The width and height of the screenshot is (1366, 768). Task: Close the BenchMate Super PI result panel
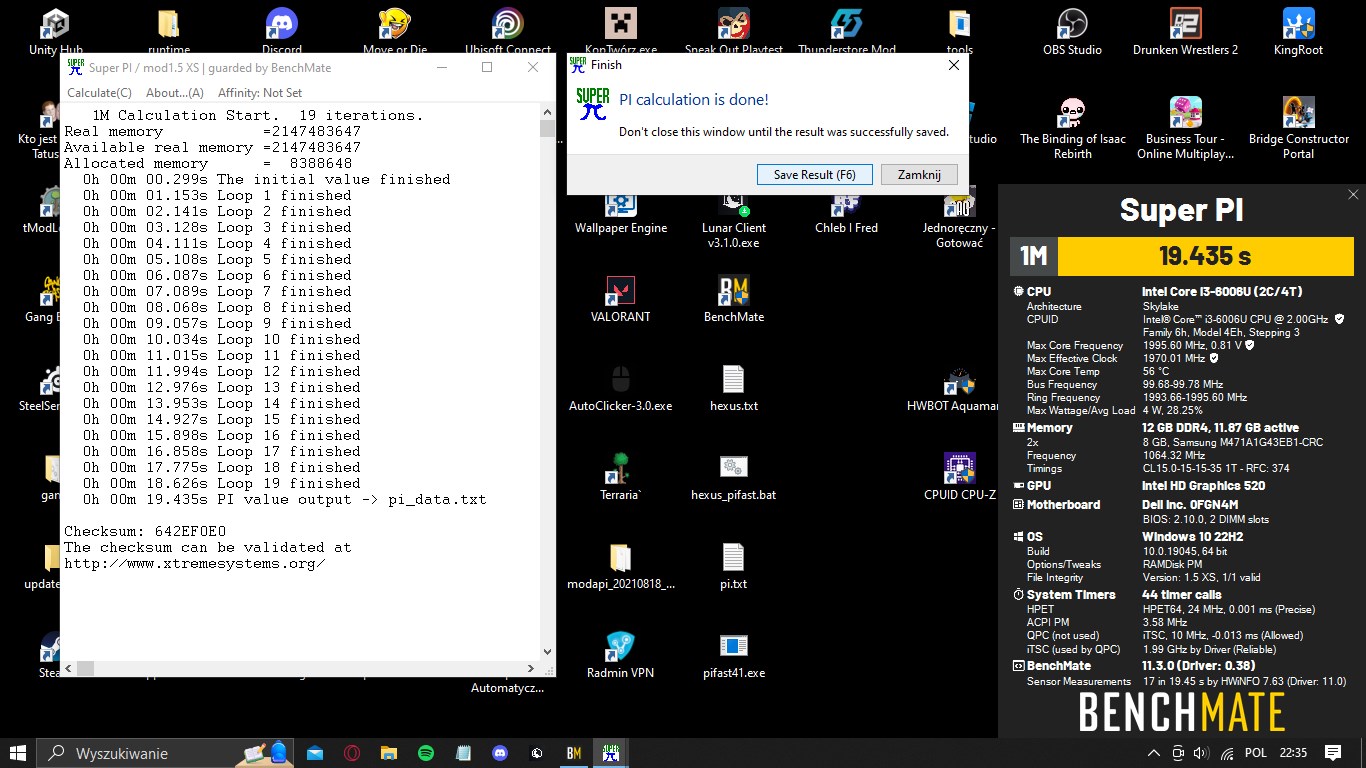coord(1353,195)
